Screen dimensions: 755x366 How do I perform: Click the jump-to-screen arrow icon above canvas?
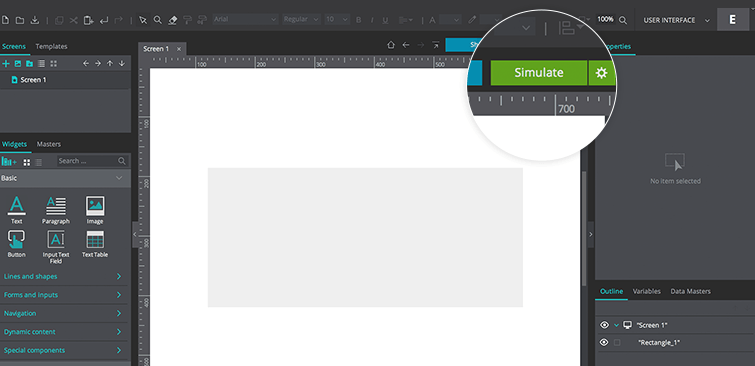(x=436, y=45)
